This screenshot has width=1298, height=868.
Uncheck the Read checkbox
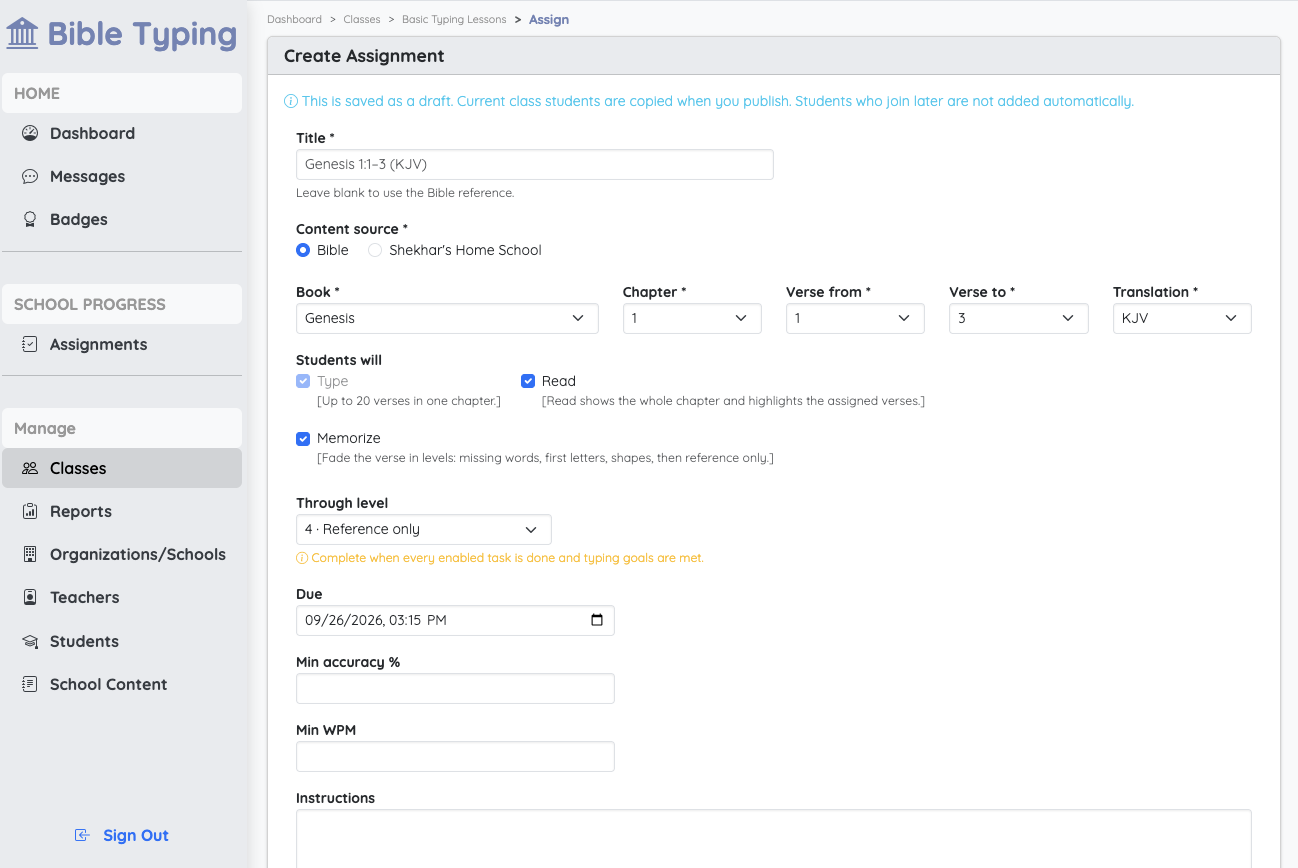coord(528,381)
